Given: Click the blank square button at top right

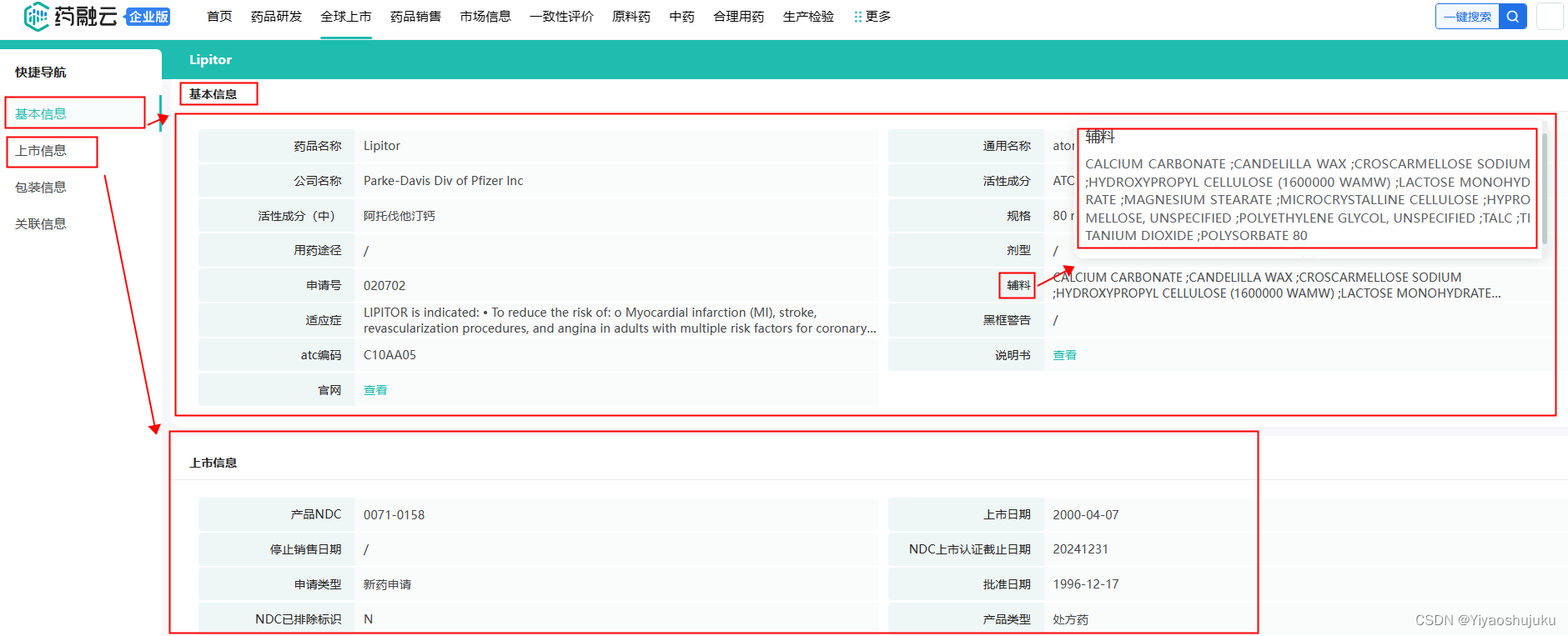Looking at the screenshot, I should [1550, 17].
